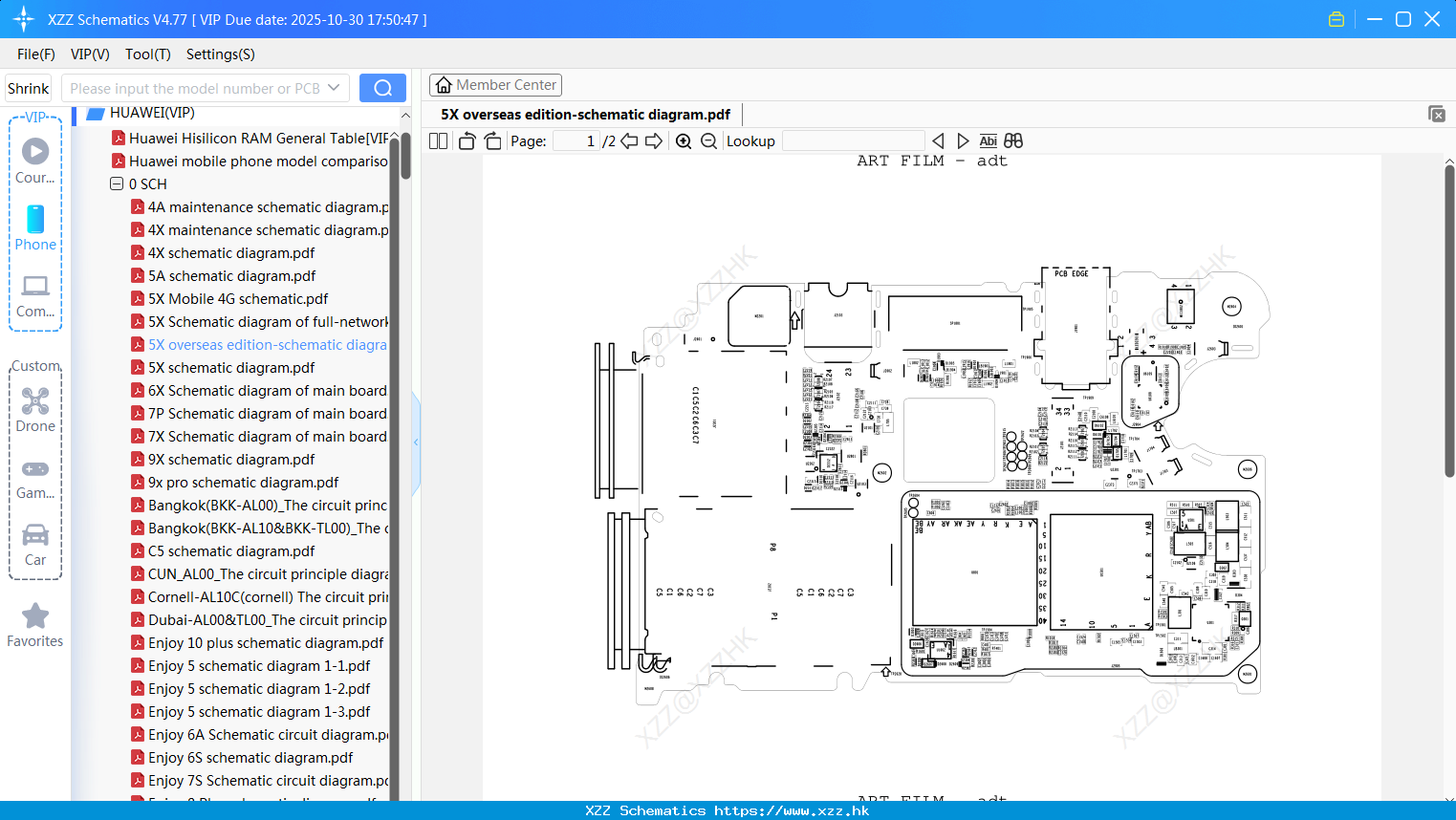
Task: Find previous lookup result triangle
Action: pos(938,140)
